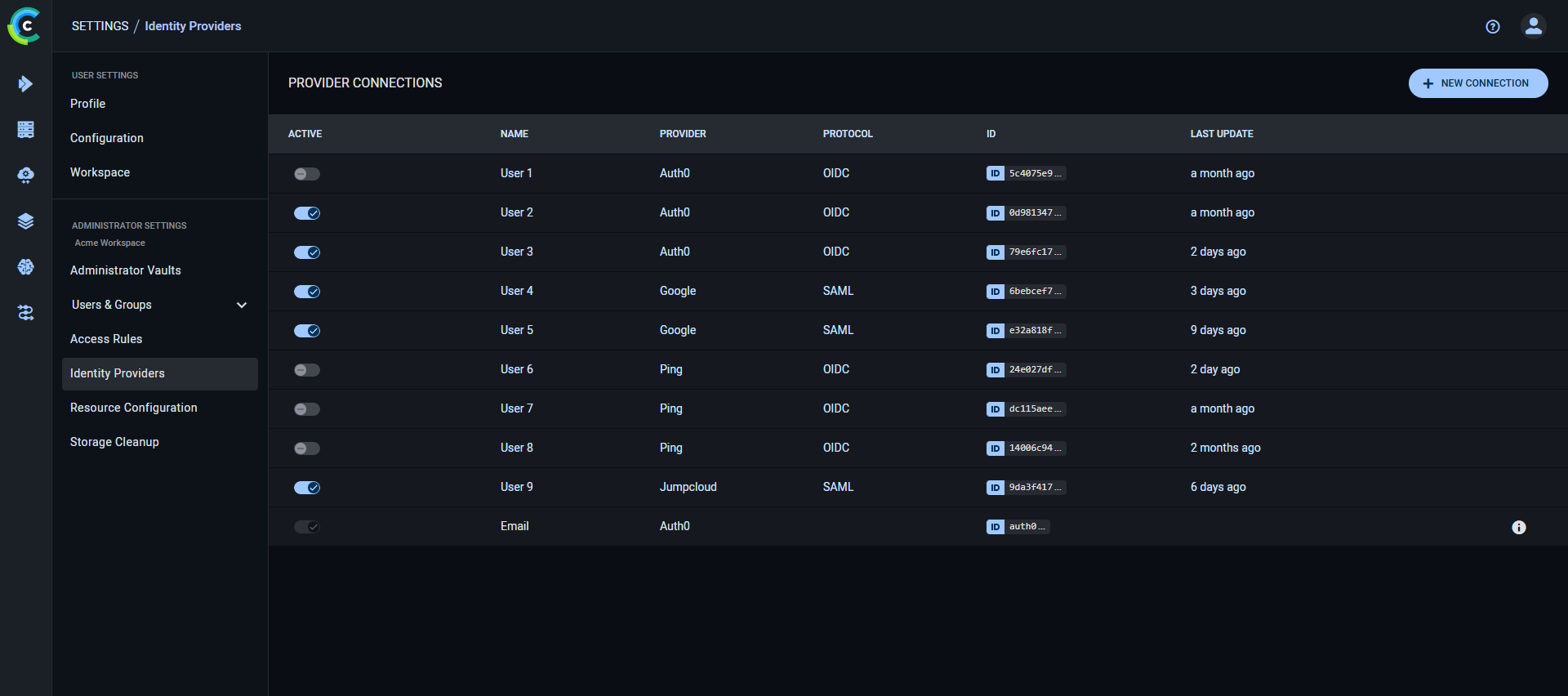Go to Storage Cleanup settings
Viewport: 1568px width, 696px height.
pos(114,442)
